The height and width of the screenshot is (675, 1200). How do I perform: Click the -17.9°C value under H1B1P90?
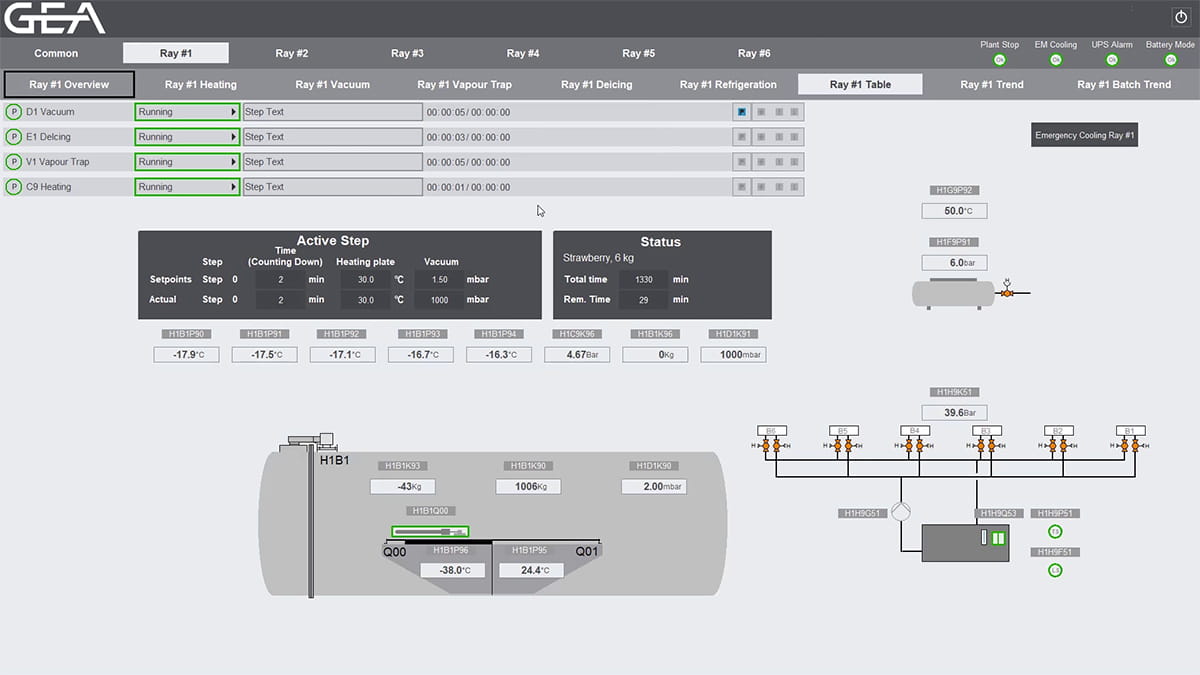pyautogui.click(x=186, y=354)
